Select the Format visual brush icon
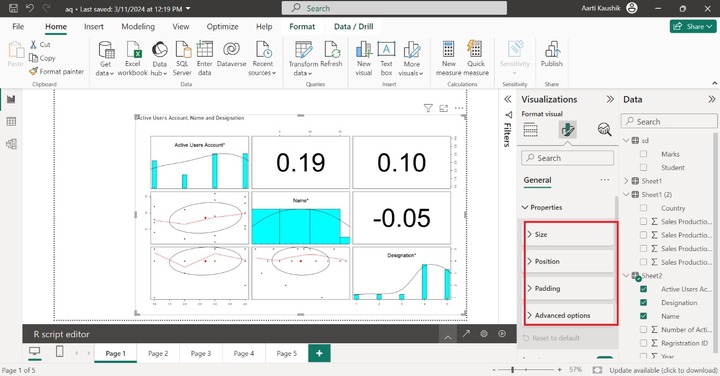720x376 pixels. pyautogui.click(x=568, y=130)
